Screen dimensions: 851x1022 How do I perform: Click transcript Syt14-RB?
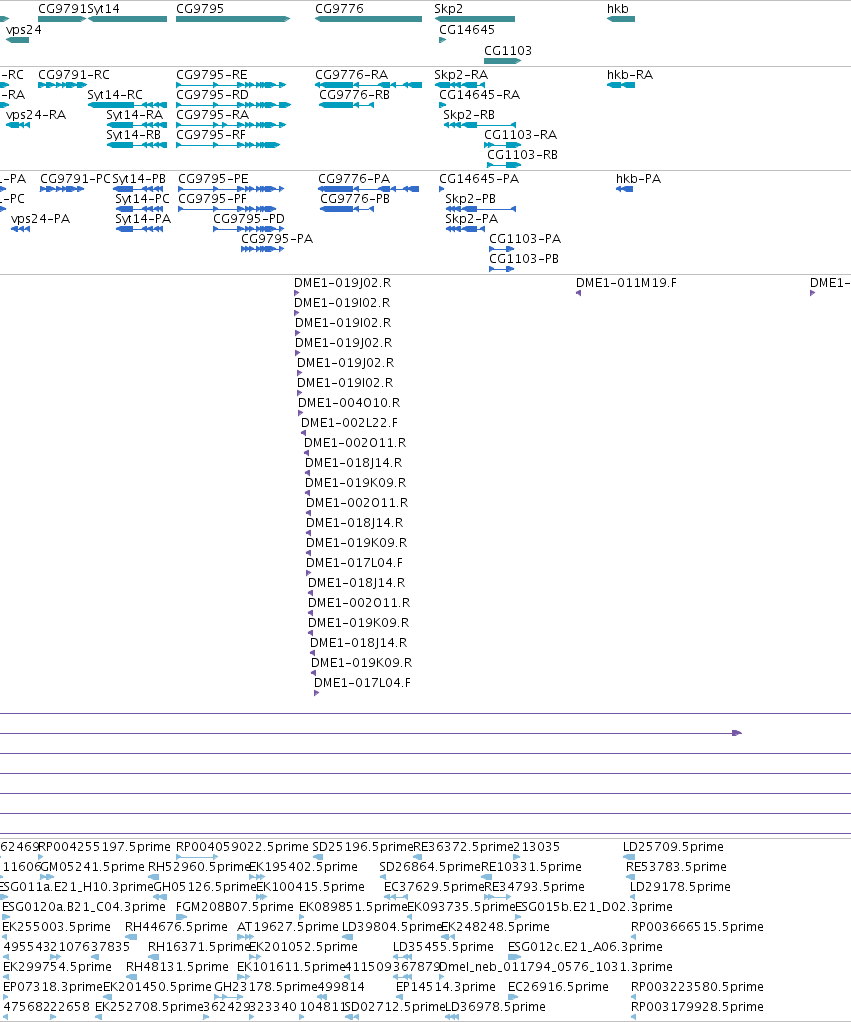[137, 145]
